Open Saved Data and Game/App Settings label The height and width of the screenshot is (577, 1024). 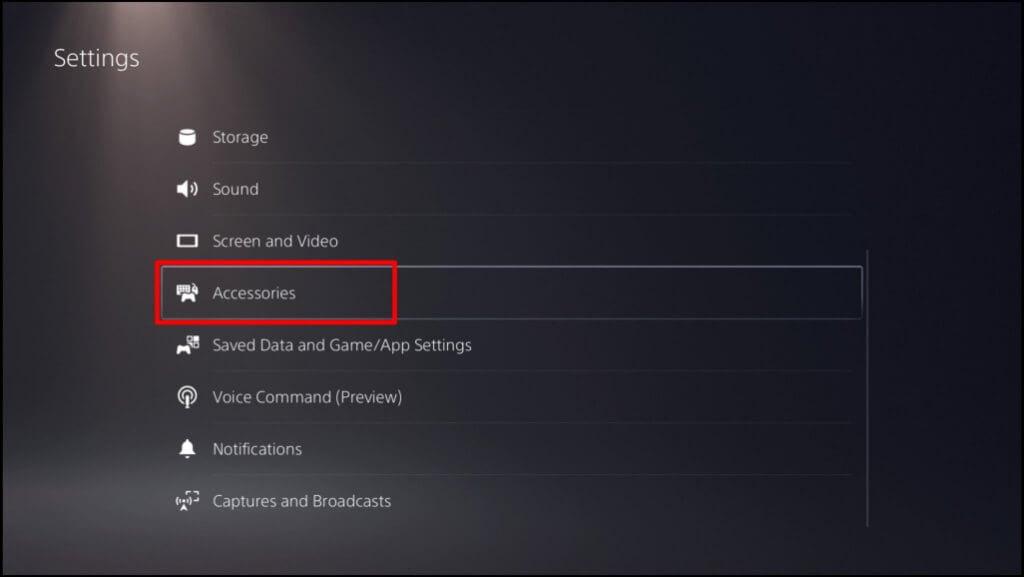pyautogui.click(x=342, y=345)
